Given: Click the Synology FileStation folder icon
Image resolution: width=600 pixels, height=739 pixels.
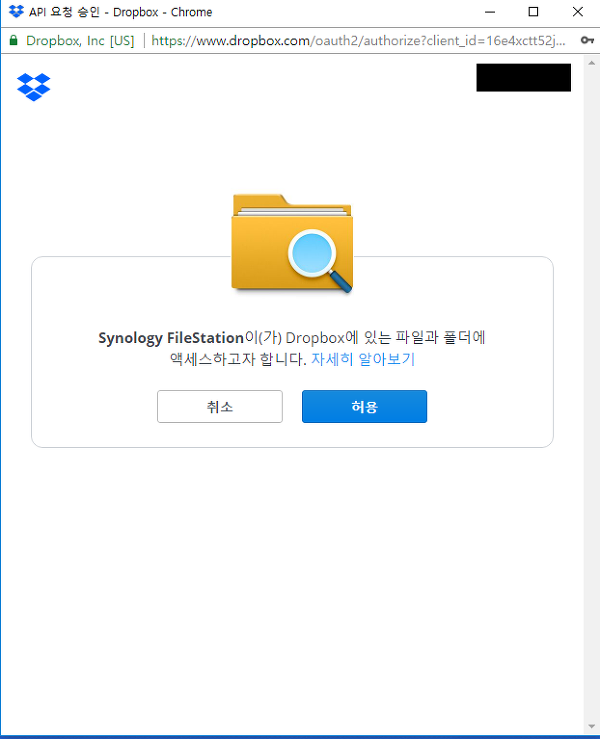Looking at the screenshot, I should click(292, 243).
